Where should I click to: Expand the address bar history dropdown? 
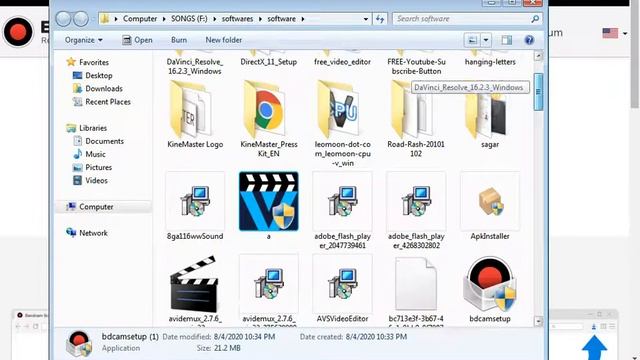click(x=365, y=19)
